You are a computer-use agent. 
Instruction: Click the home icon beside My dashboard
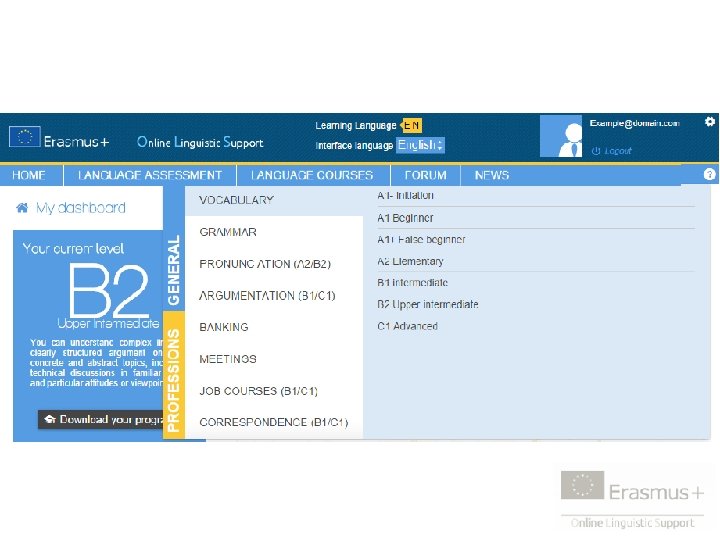point(22,208)
